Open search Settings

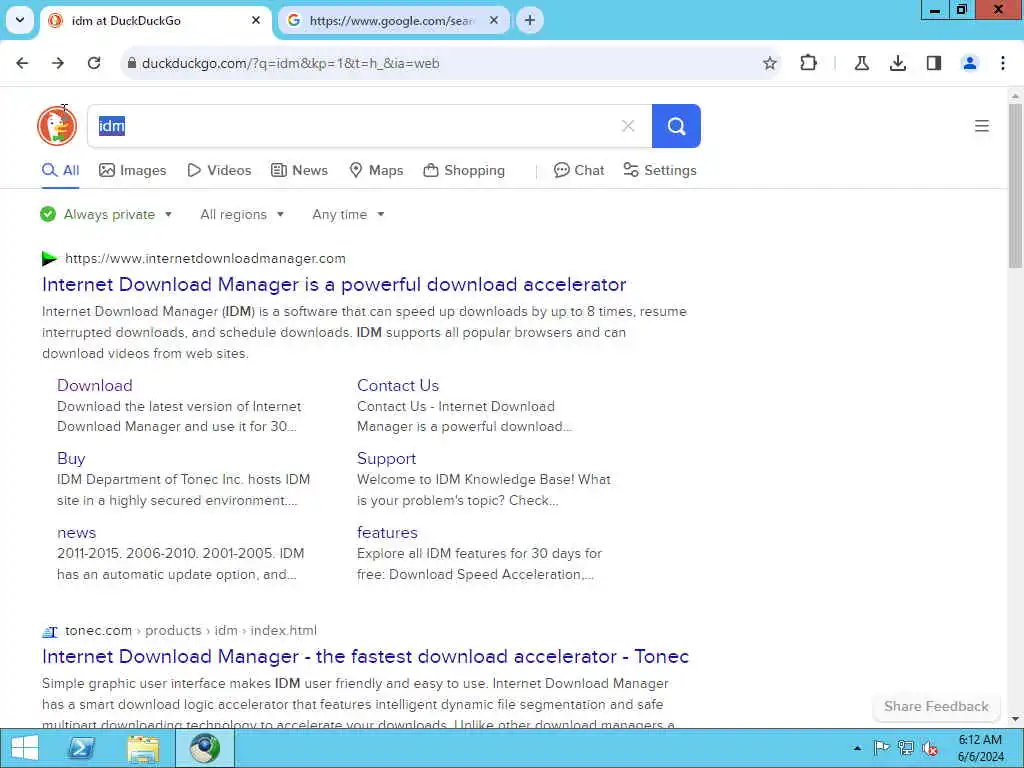click(660, 170)
